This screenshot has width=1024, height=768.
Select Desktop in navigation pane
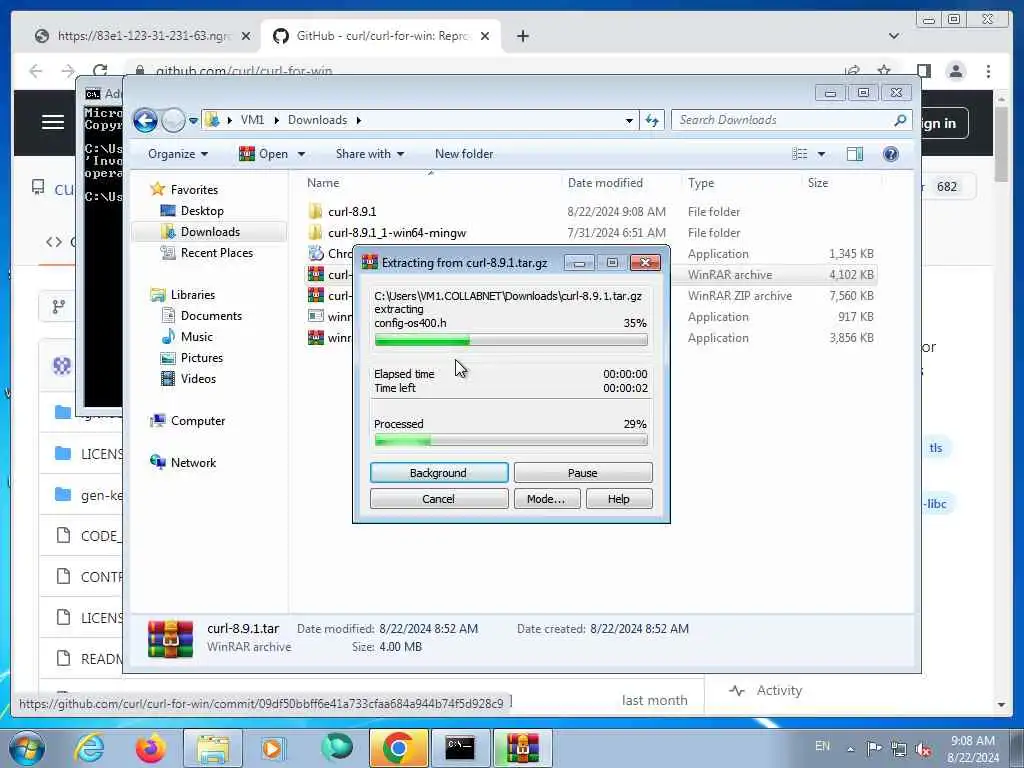[x=193, y=211]
